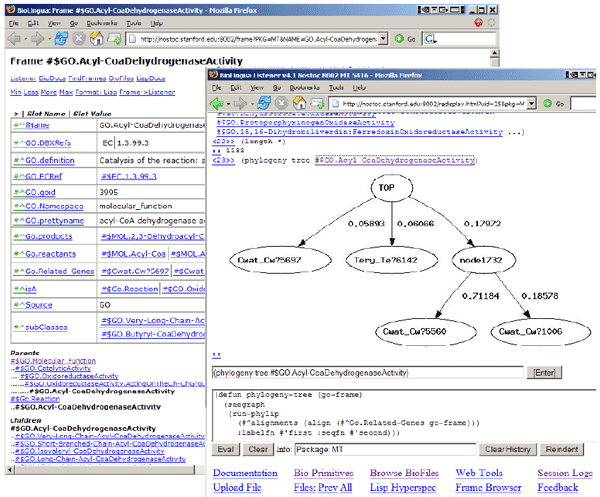Click the Frame->Listener link
This screenshot has width=600, height=497.
pos(147,92)
